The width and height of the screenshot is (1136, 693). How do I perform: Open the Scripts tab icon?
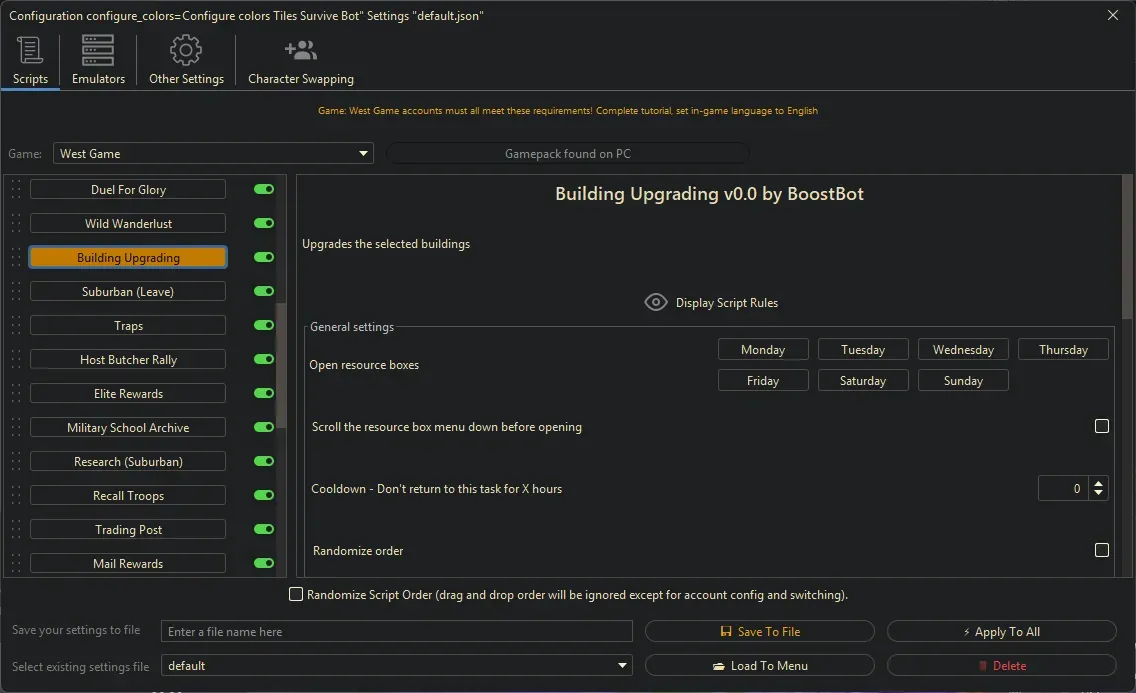coord(30,50)
